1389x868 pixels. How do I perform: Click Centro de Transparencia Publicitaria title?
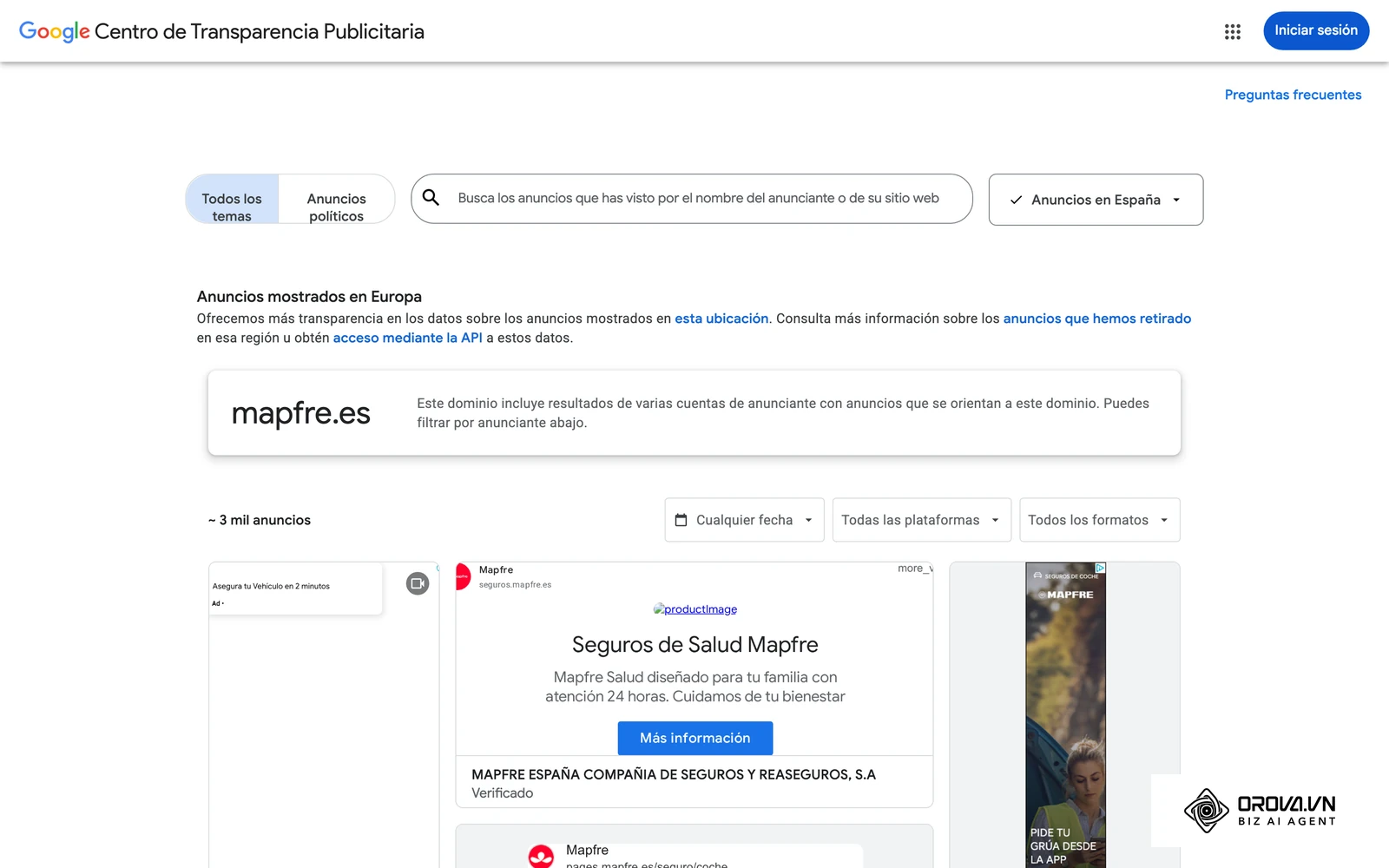(260, 31)
